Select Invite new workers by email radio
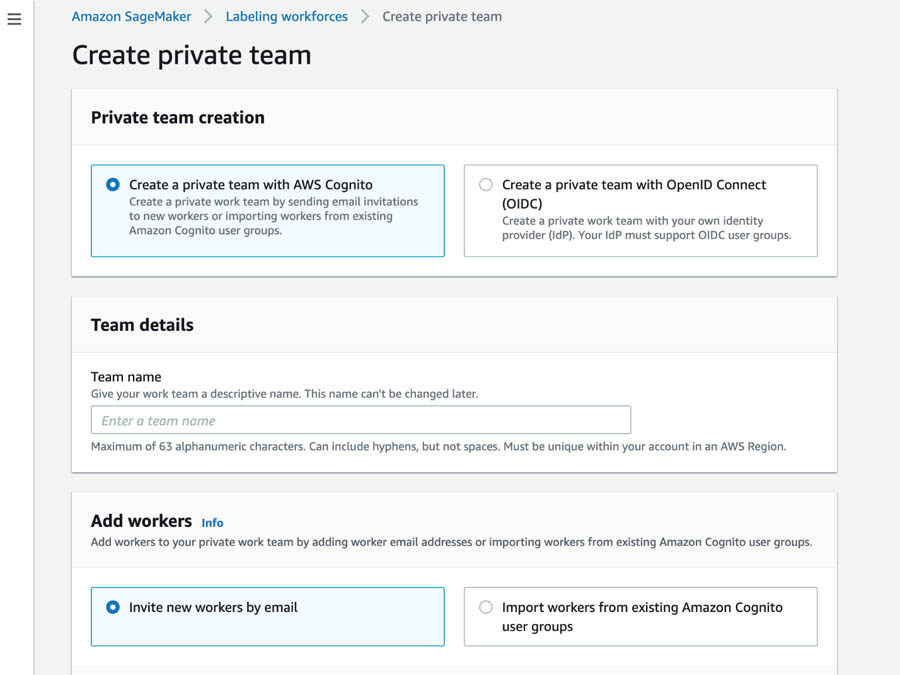The image size is (900, 675). [113, 607]
